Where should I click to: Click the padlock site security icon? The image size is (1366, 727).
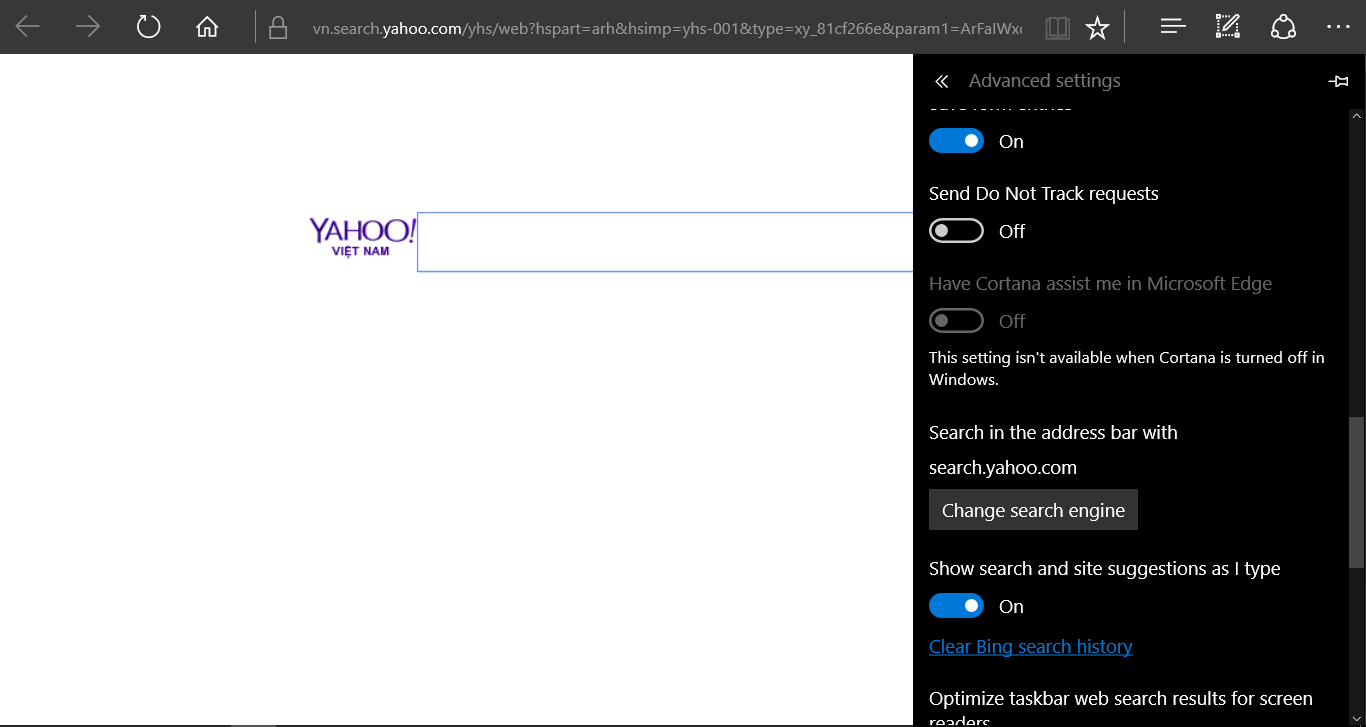(279, 27)
